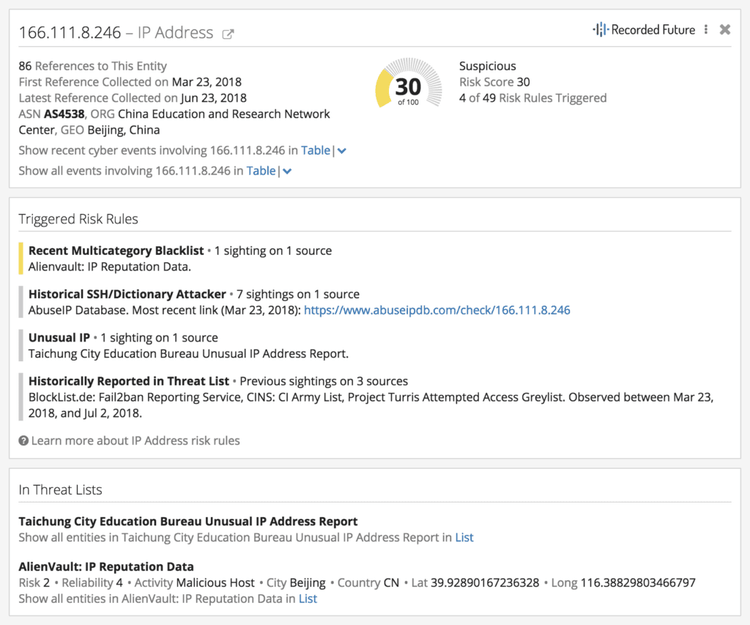
Task: Open the three-dot options menu
Action: [706, 30]
